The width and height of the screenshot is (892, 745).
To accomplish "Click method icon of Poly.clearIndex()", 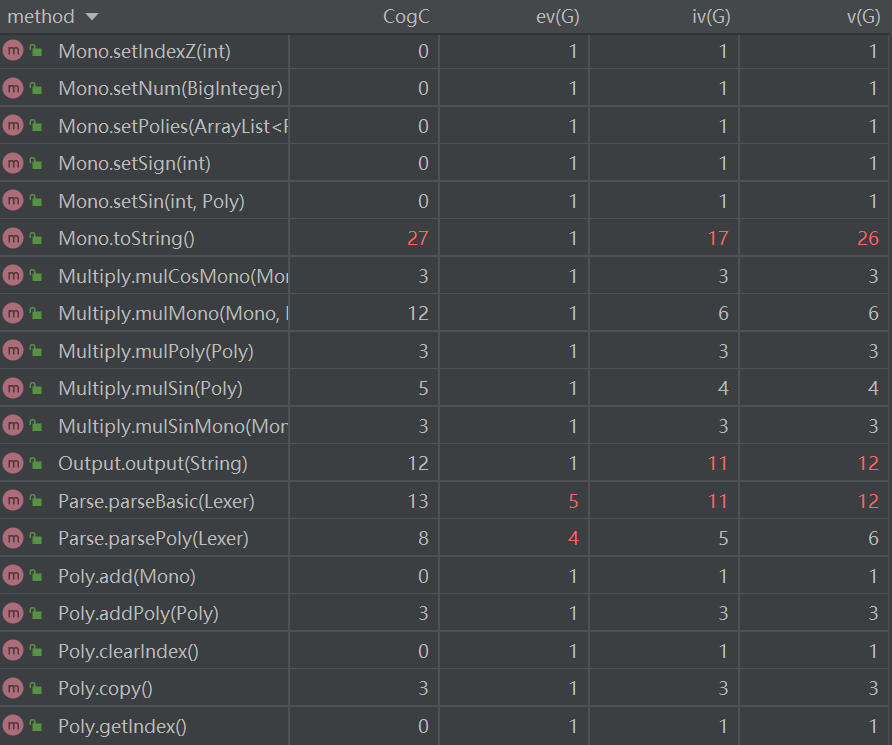I will click(13, 651).
